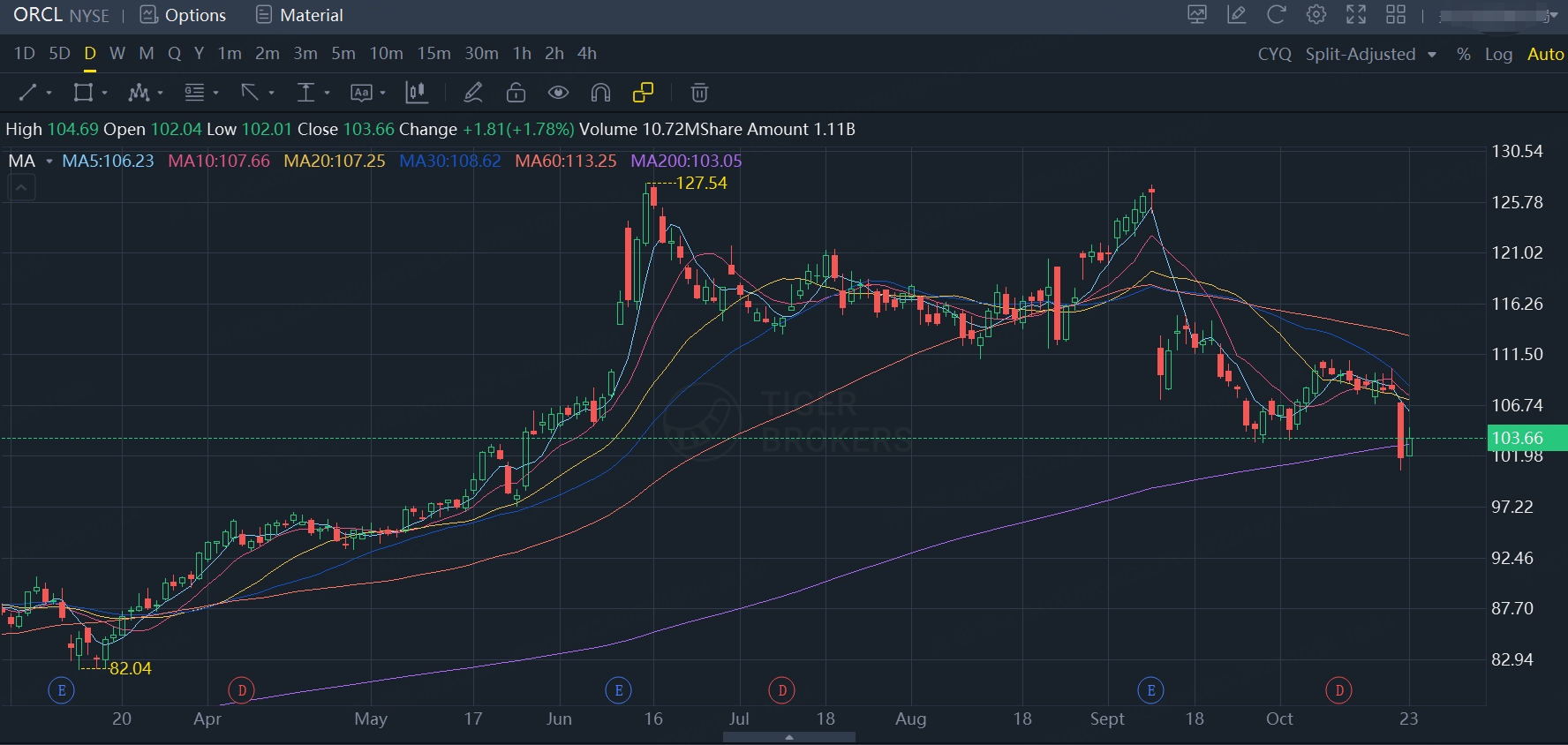Expand measure tool options arrow

(x=327, y=93)
